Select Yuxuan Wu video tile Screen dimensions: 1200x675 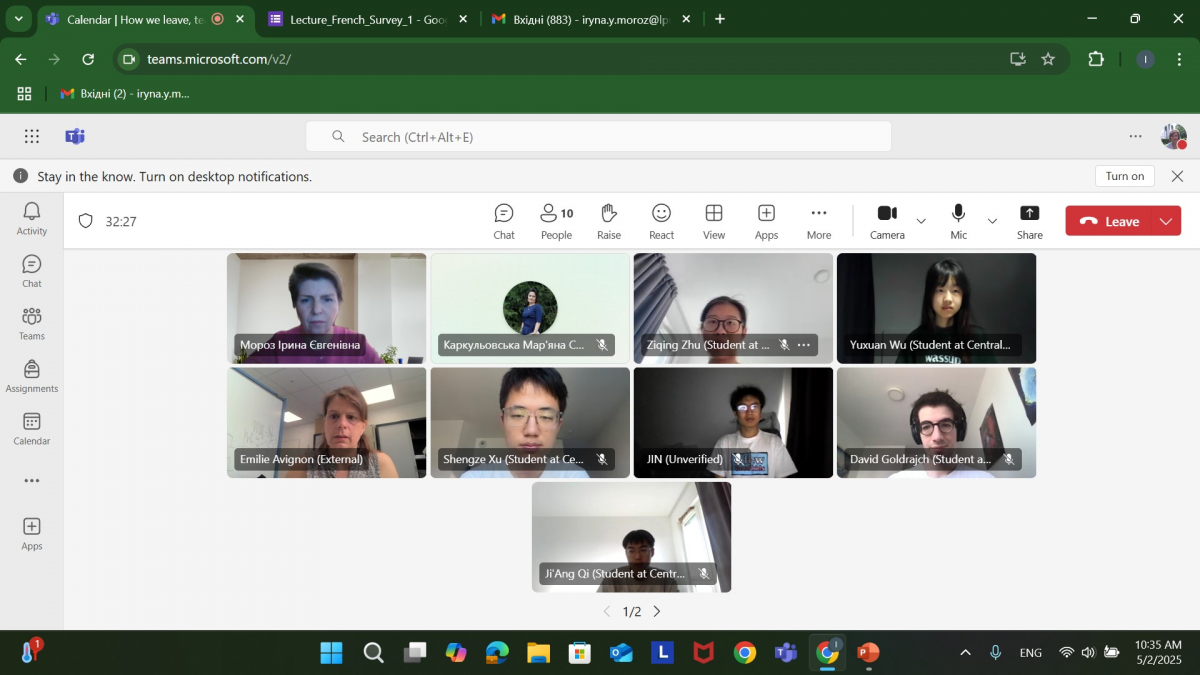936,308
